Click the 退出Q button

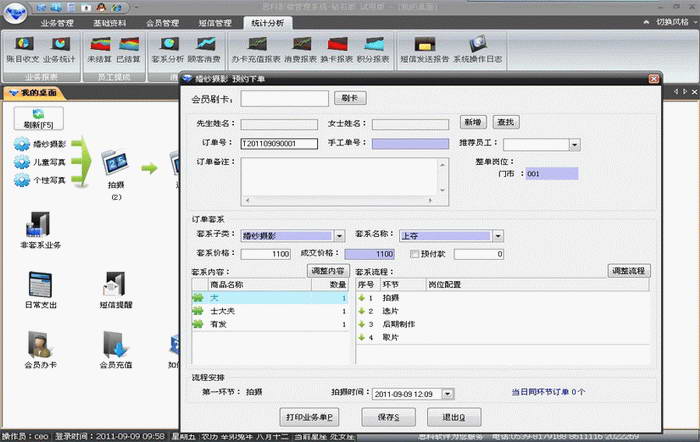[x=454, y=417]
